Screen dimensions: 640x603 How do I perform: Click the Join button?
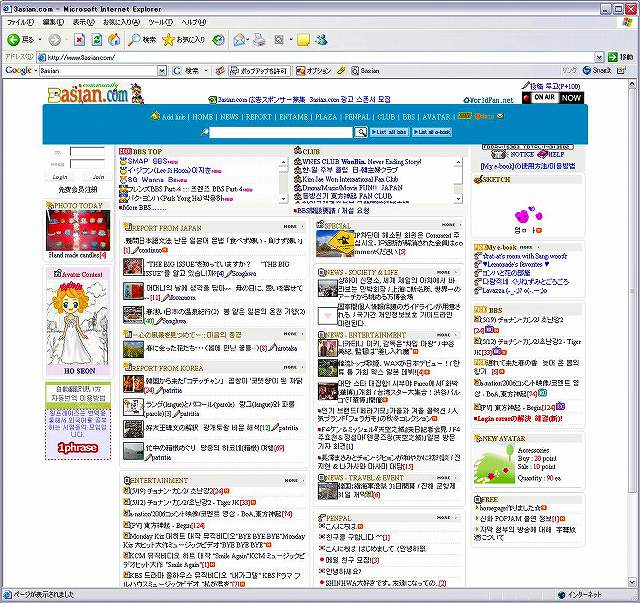(98, 177)
